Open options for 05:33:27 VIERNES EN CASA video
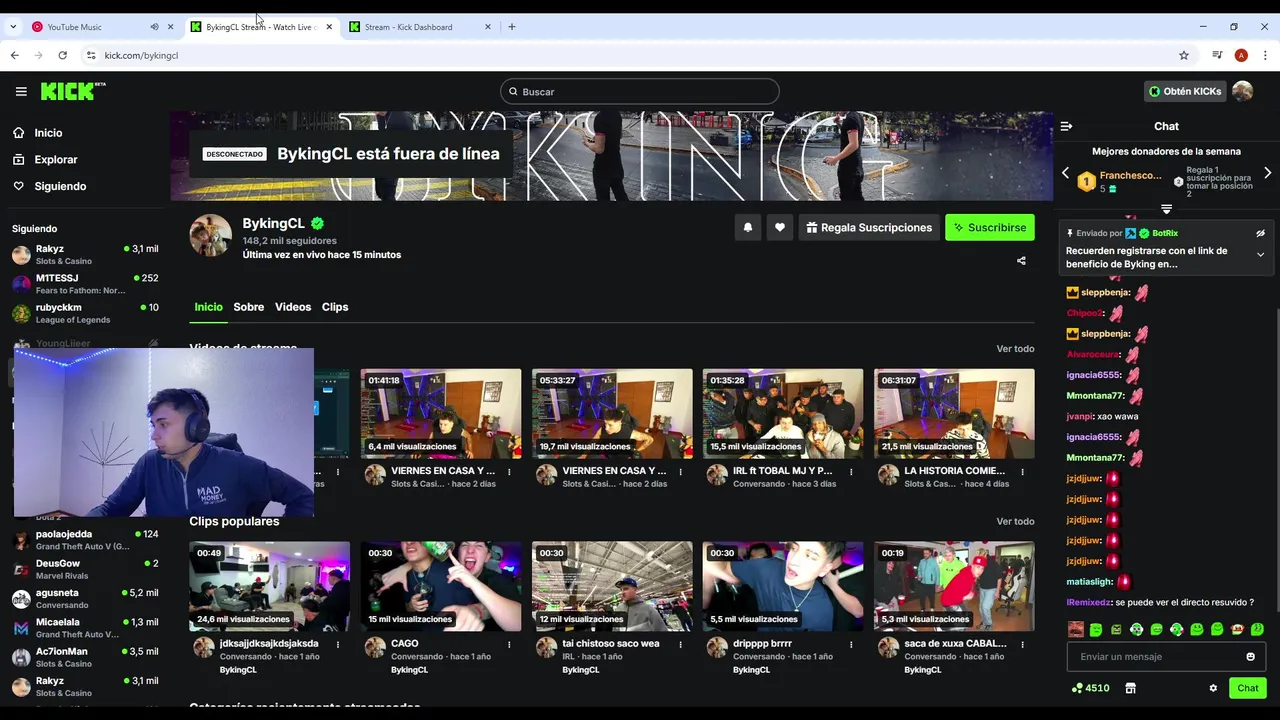Screen dimensions: 1280x720 point(680,471)
